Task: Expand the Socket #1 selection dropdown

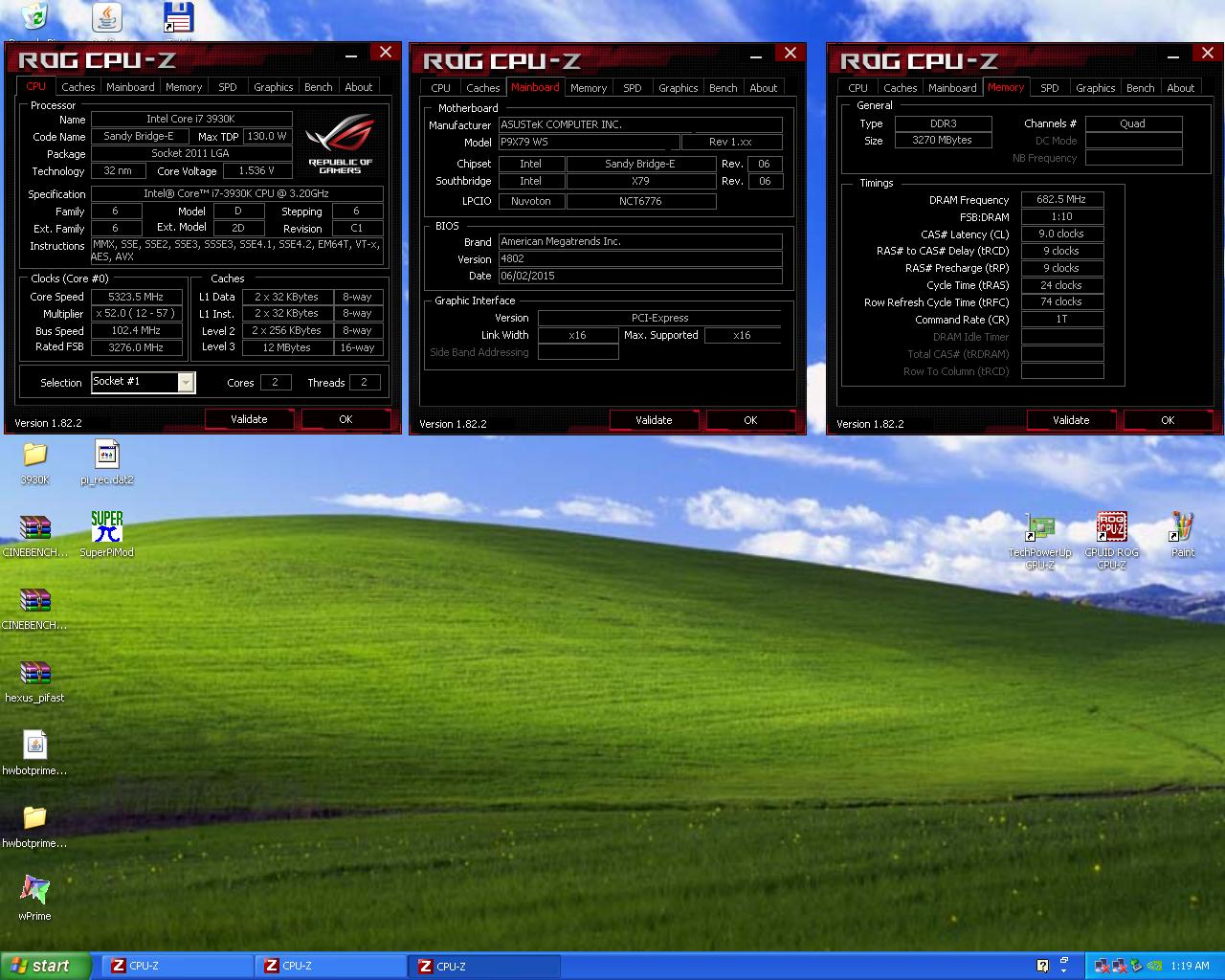Action: tap(187, 383)
